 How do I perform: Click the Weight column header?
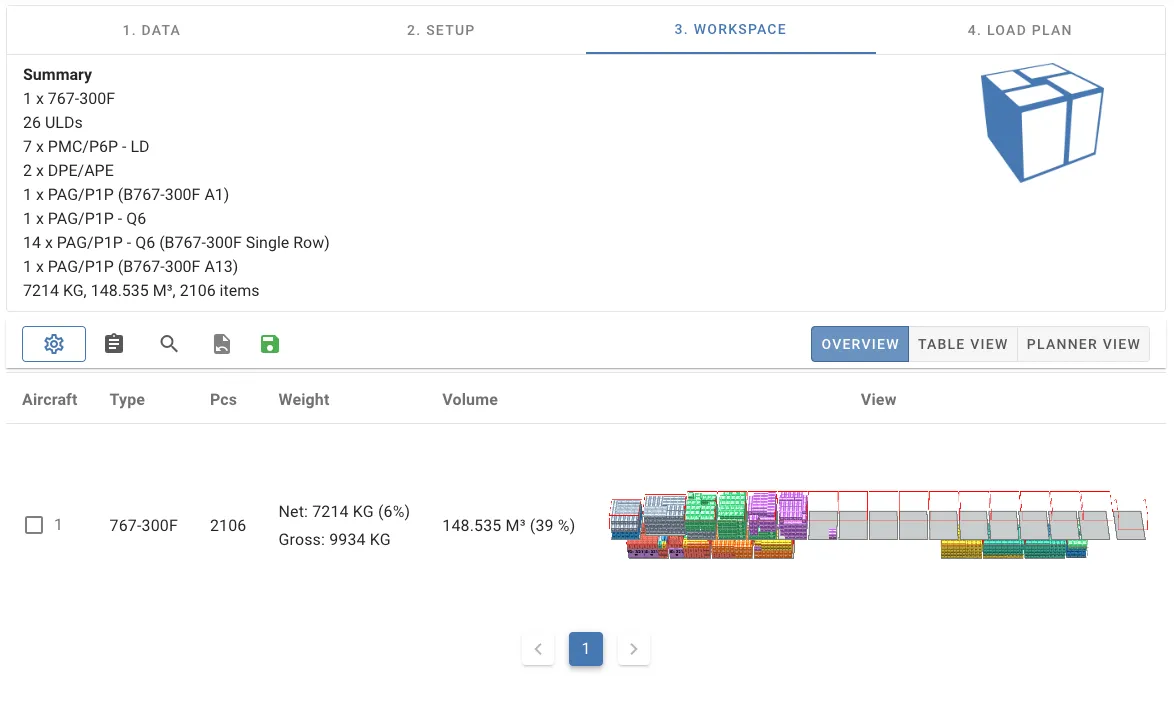(304, 399)
